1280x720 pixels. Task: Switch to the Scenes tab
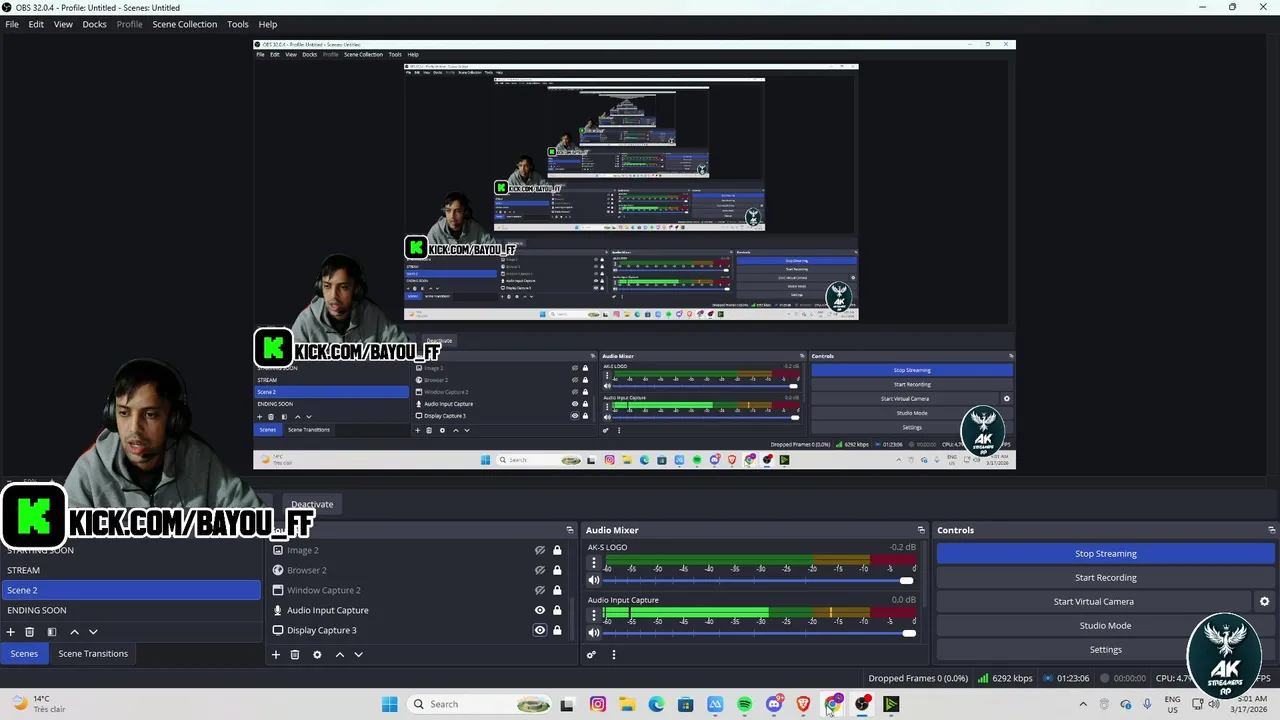coord(24,654)
